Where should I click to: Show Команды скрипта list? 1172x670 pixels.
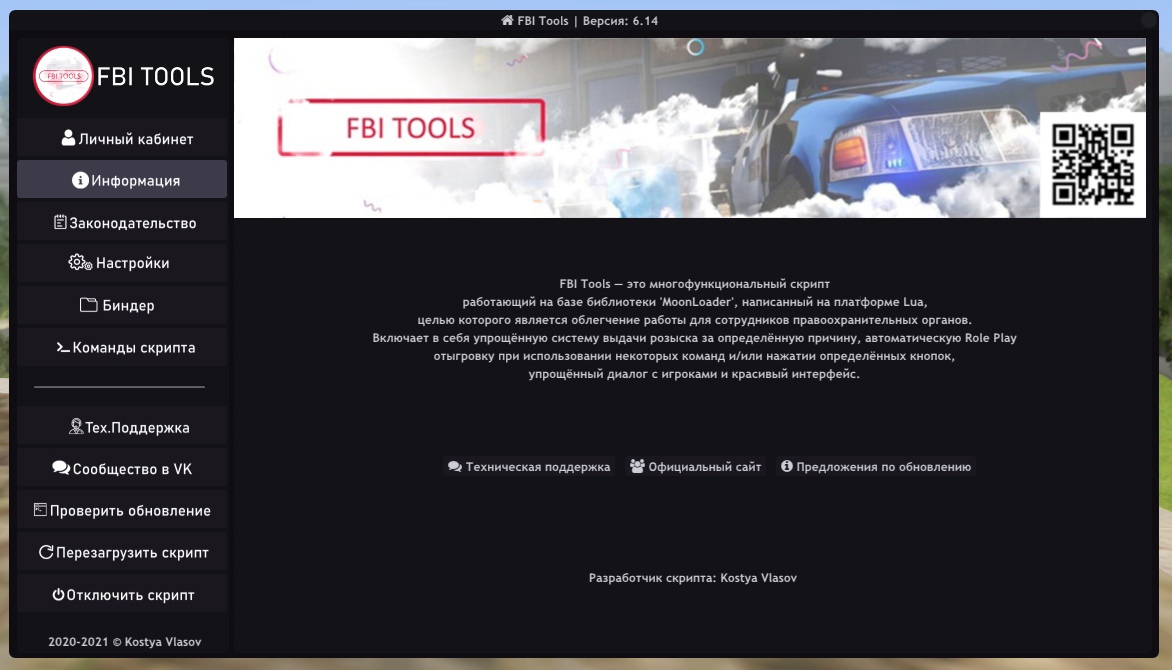click(122, 347)
